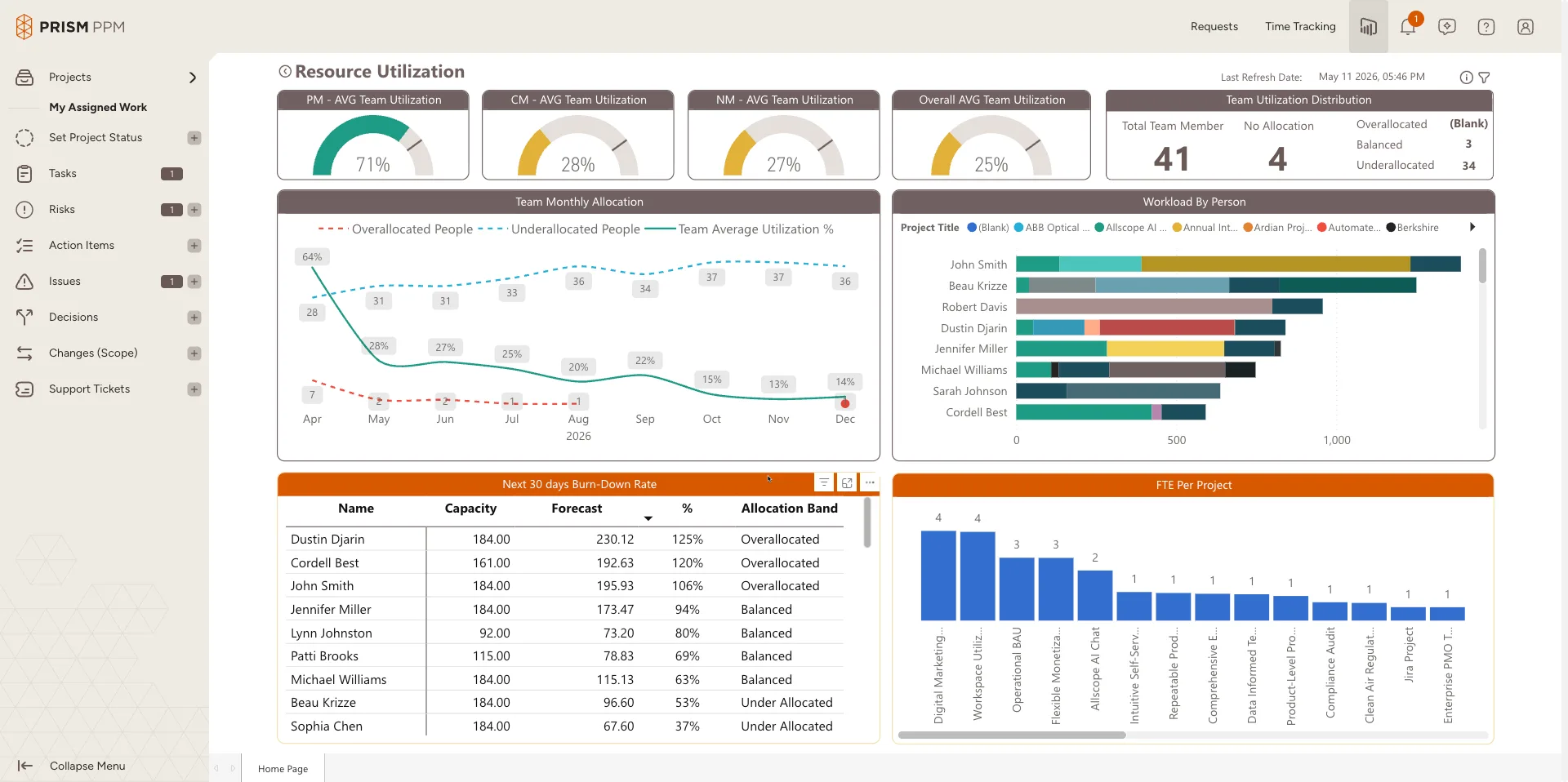Click the Berkshire legend color dot

pyautogui.click(x=1391, y=228)
